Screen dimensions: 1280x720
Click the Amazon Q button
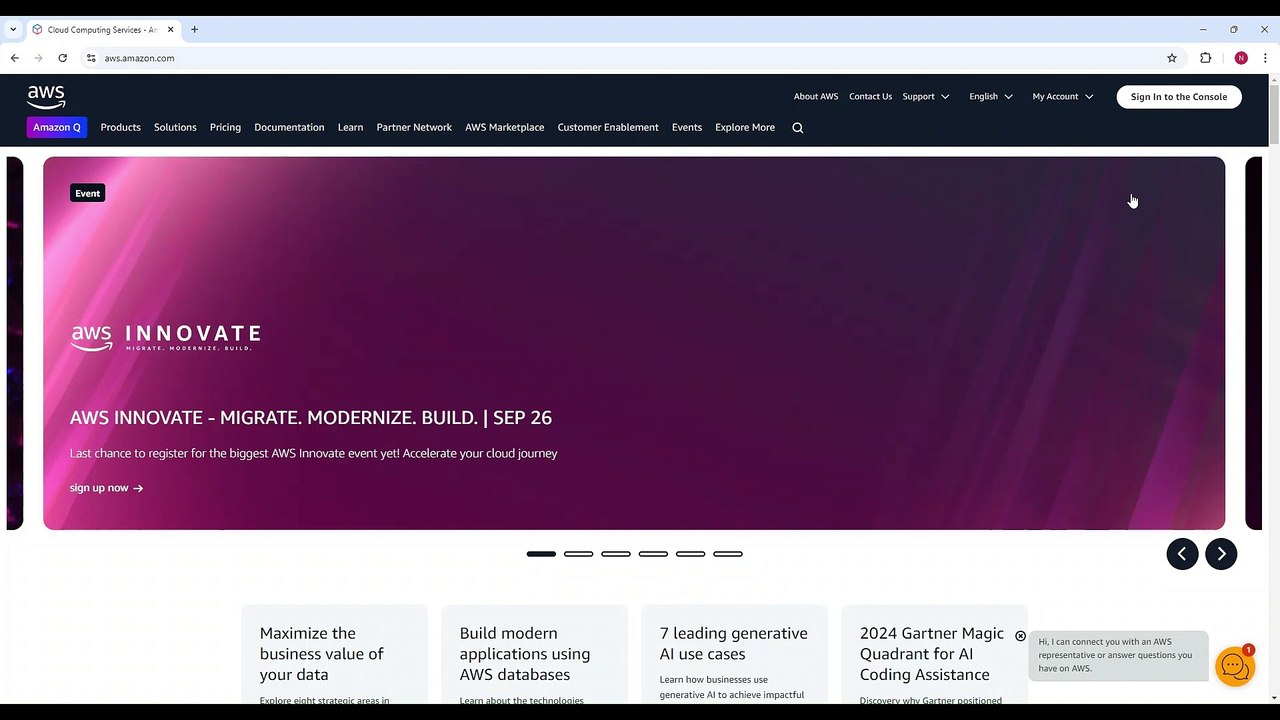point(57,128)
